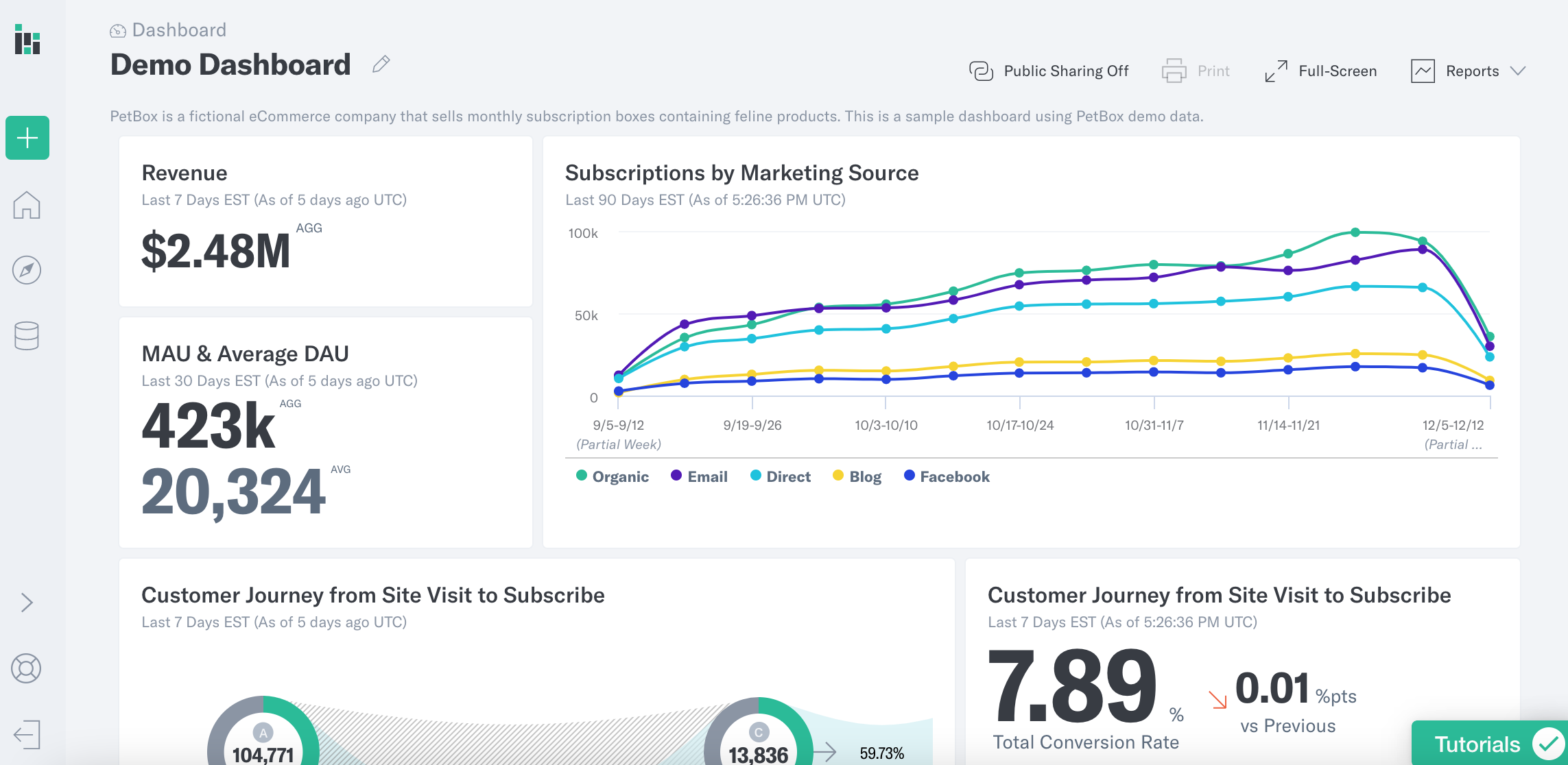Click the Dashboard breadcrumb link
This screenshot has height=765, width=1568.
tap(179, 30)
